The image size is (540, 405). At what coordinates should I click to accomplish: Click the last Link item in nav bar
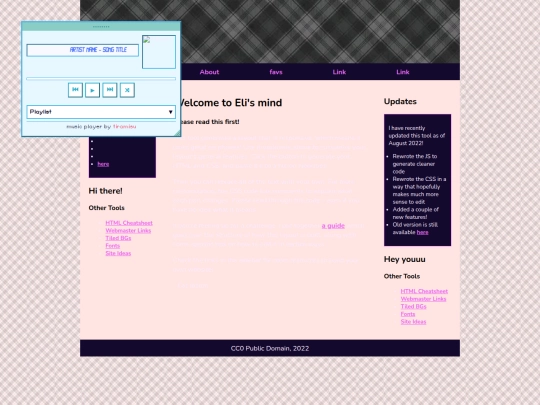pos(403,72)
